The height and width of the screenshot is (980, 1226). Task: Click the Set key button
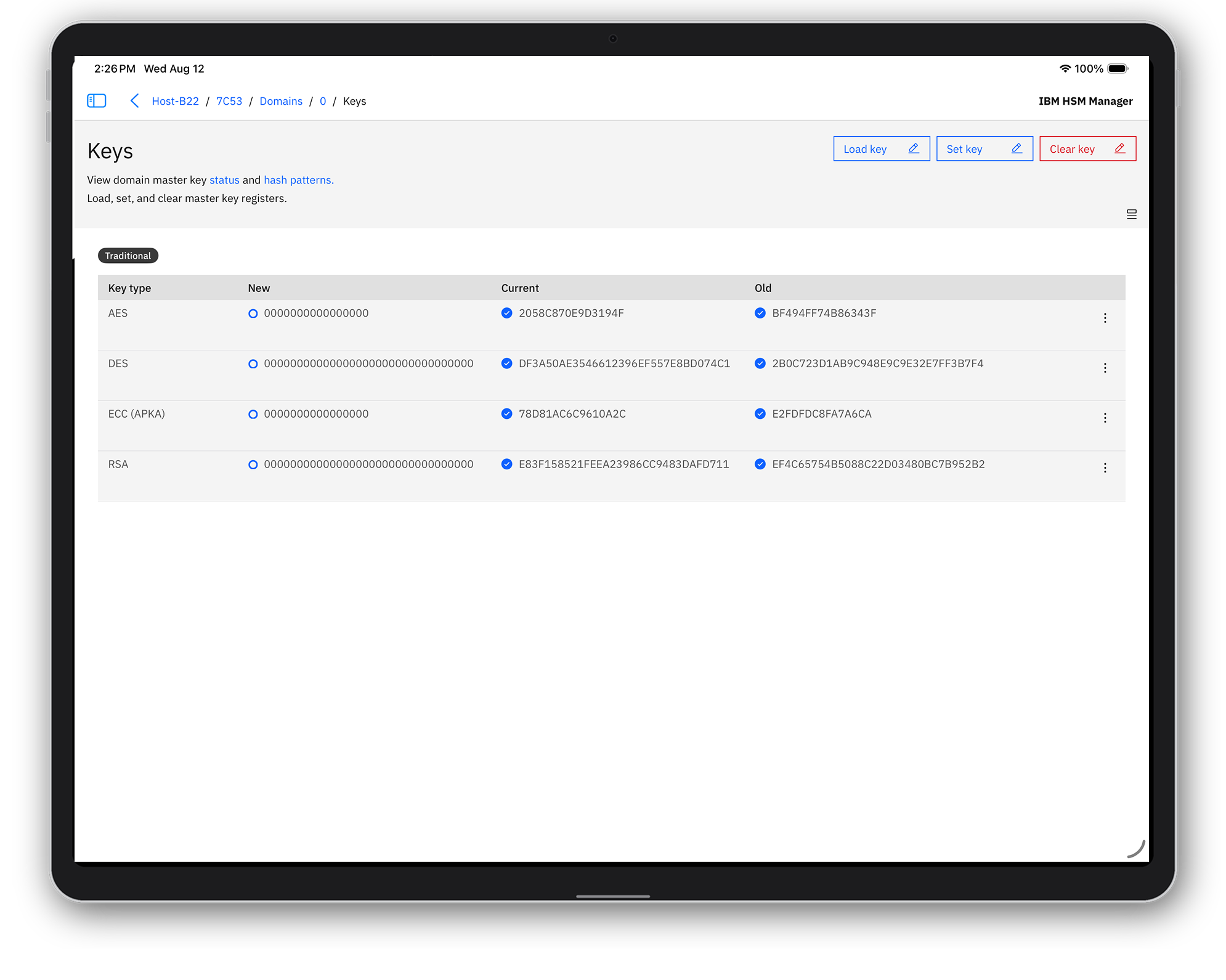click(x=984, y=148)
